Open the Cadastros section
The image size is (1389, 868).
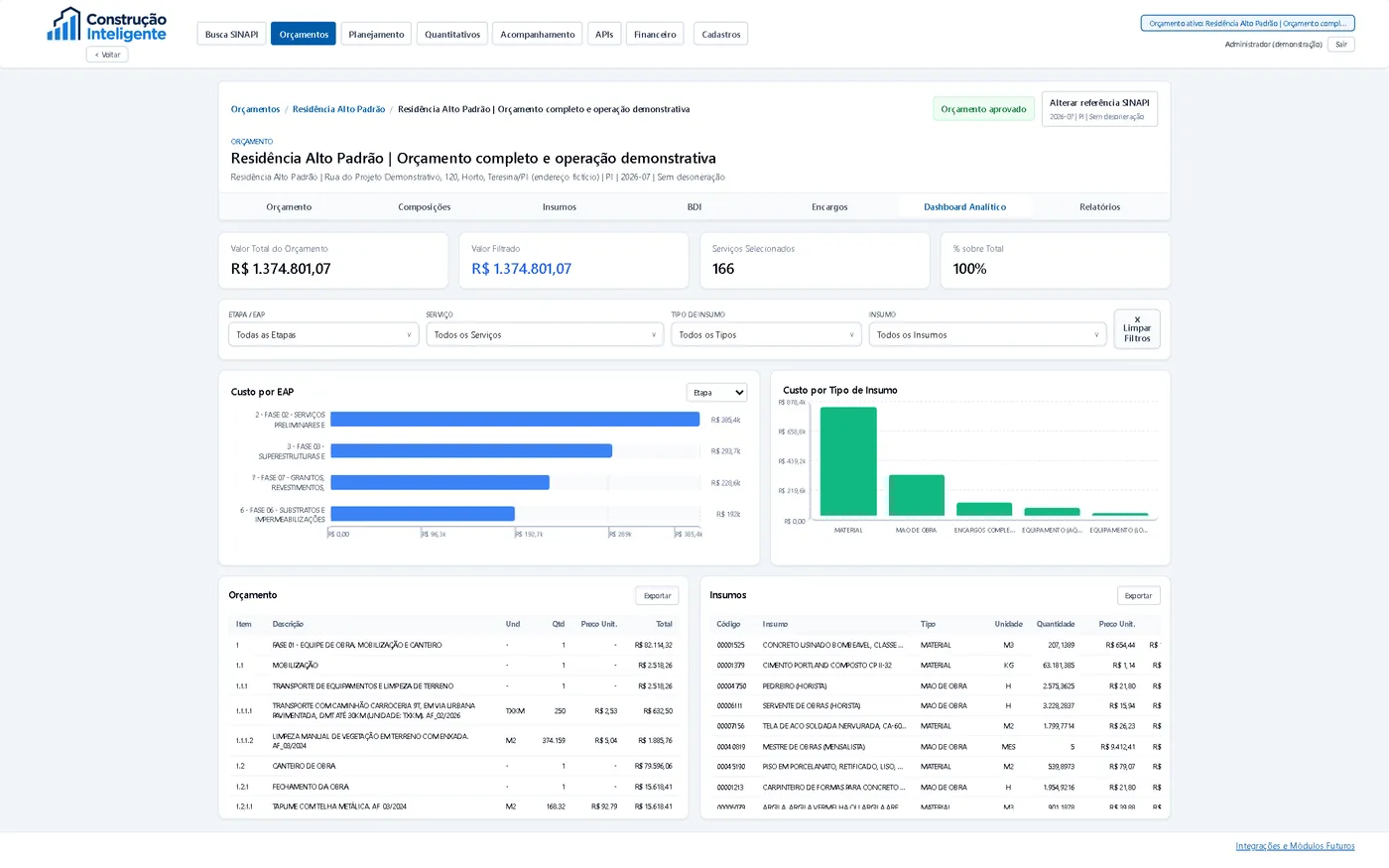[x=721, y=34]
